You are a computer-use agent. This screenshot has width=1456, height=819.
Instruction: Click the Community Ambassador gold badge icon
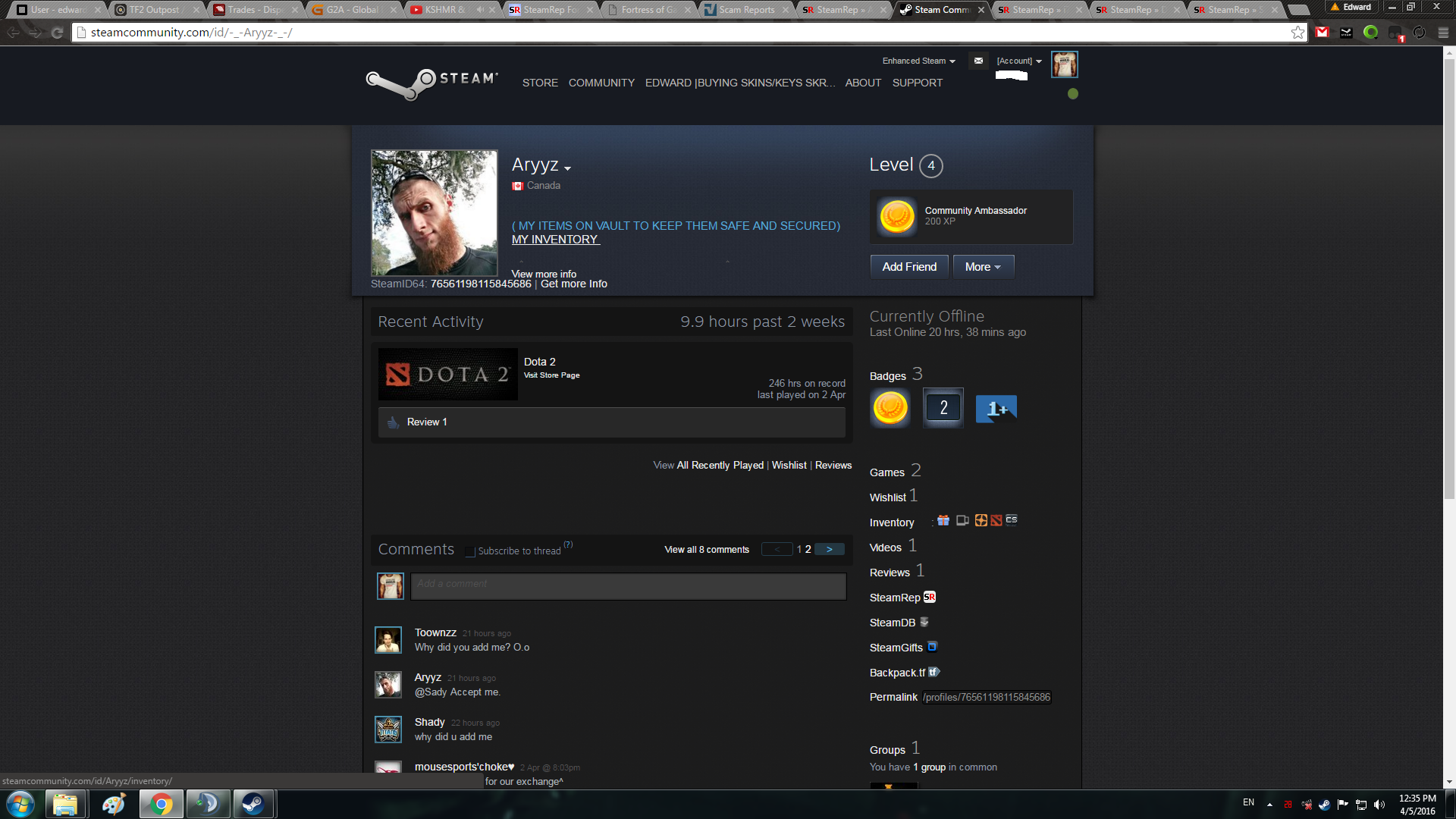896,217
